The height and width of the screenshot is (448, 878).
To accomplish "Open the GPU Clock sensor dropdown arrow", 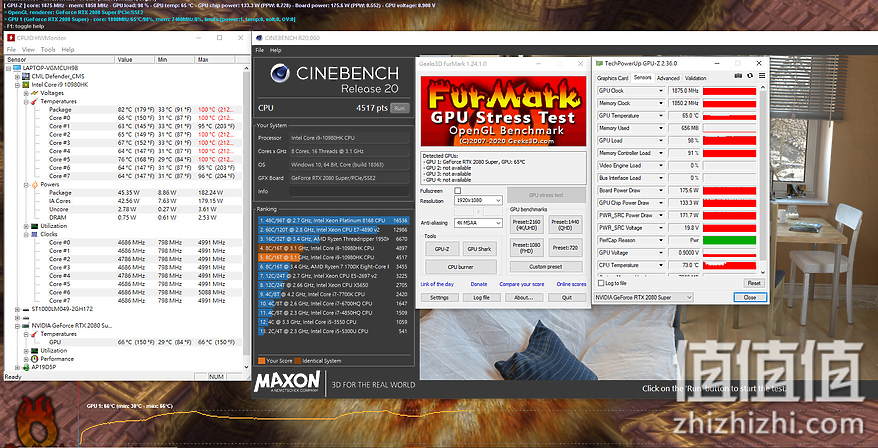I will click(x=661, y=91).
